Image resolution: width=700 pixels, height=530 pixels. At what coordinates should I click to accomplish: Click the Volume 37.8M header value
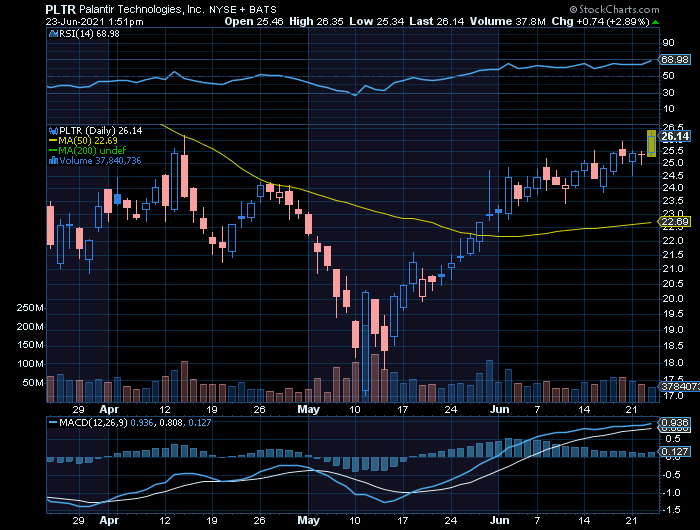pyautogui.click(x=508, y=21)
